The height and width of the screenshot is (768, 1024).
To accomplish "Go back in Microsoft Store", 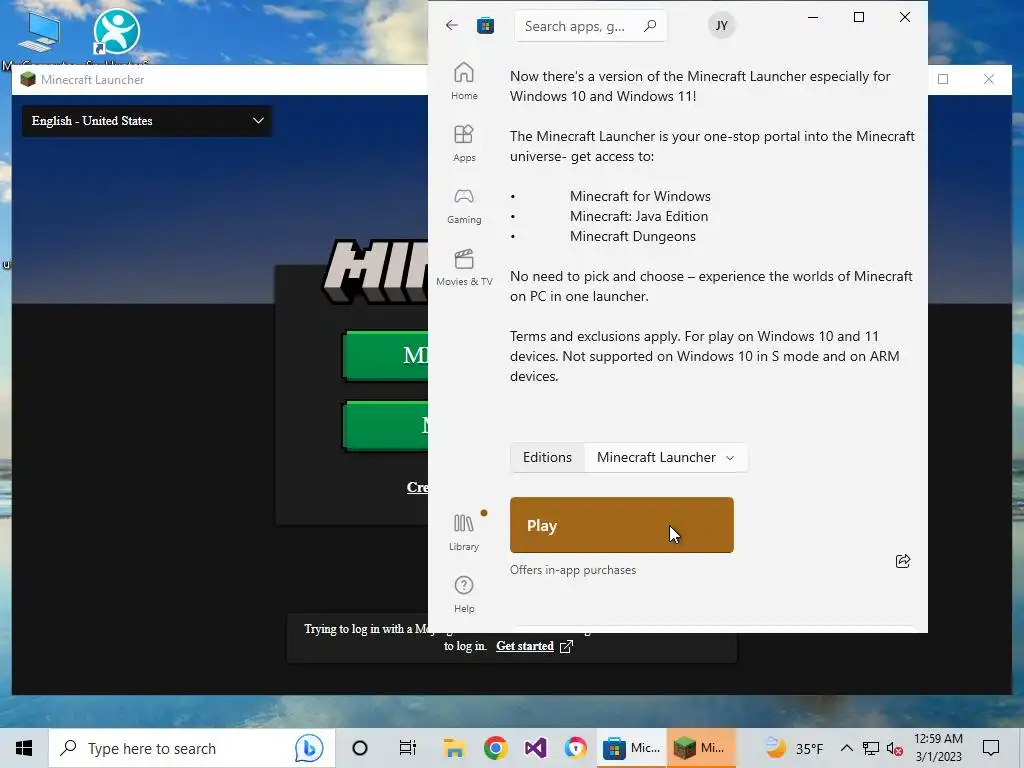I will click(x=451, y=25).
